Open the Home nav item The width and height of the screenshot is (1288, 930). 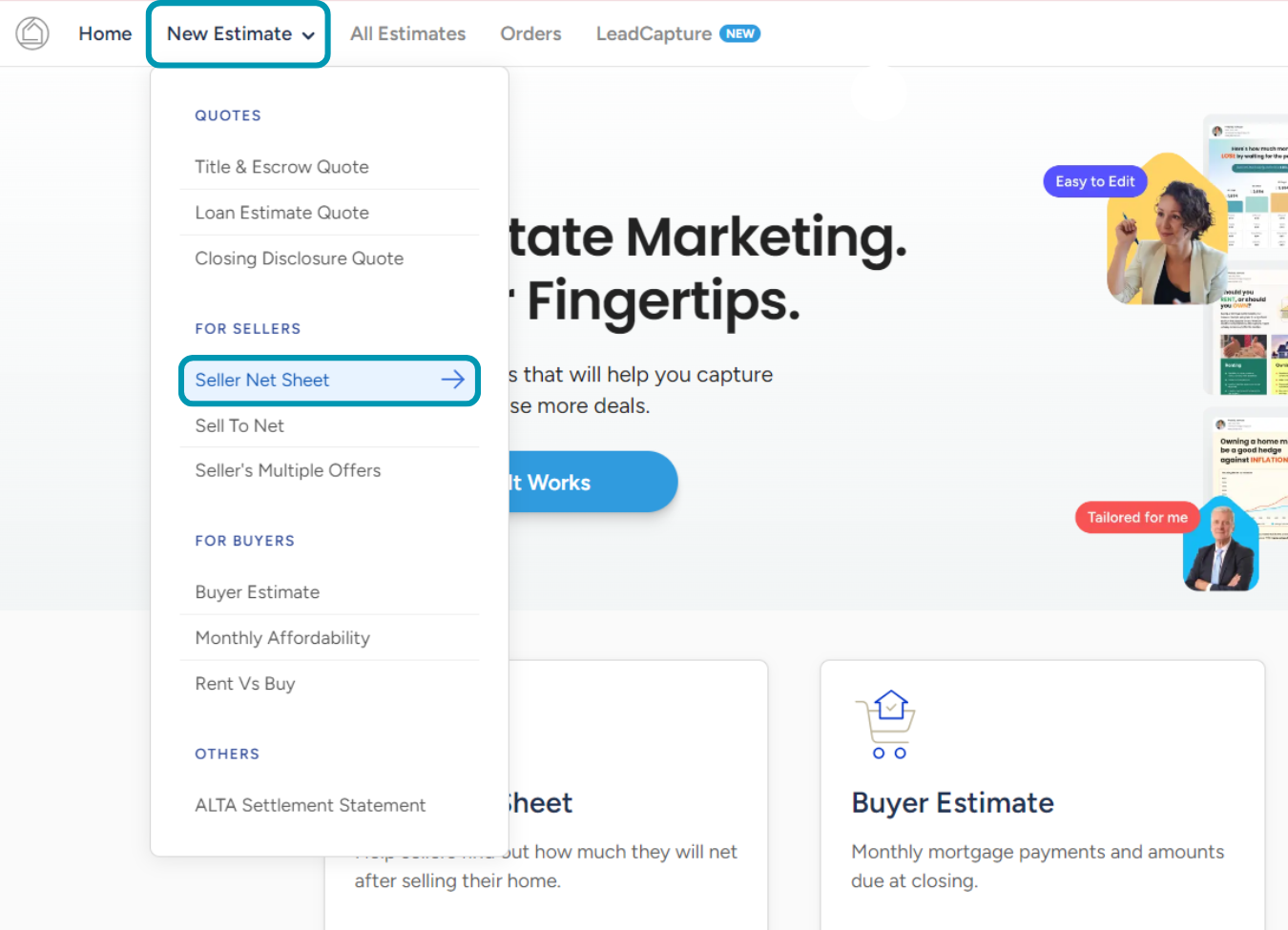pos(105,33)
